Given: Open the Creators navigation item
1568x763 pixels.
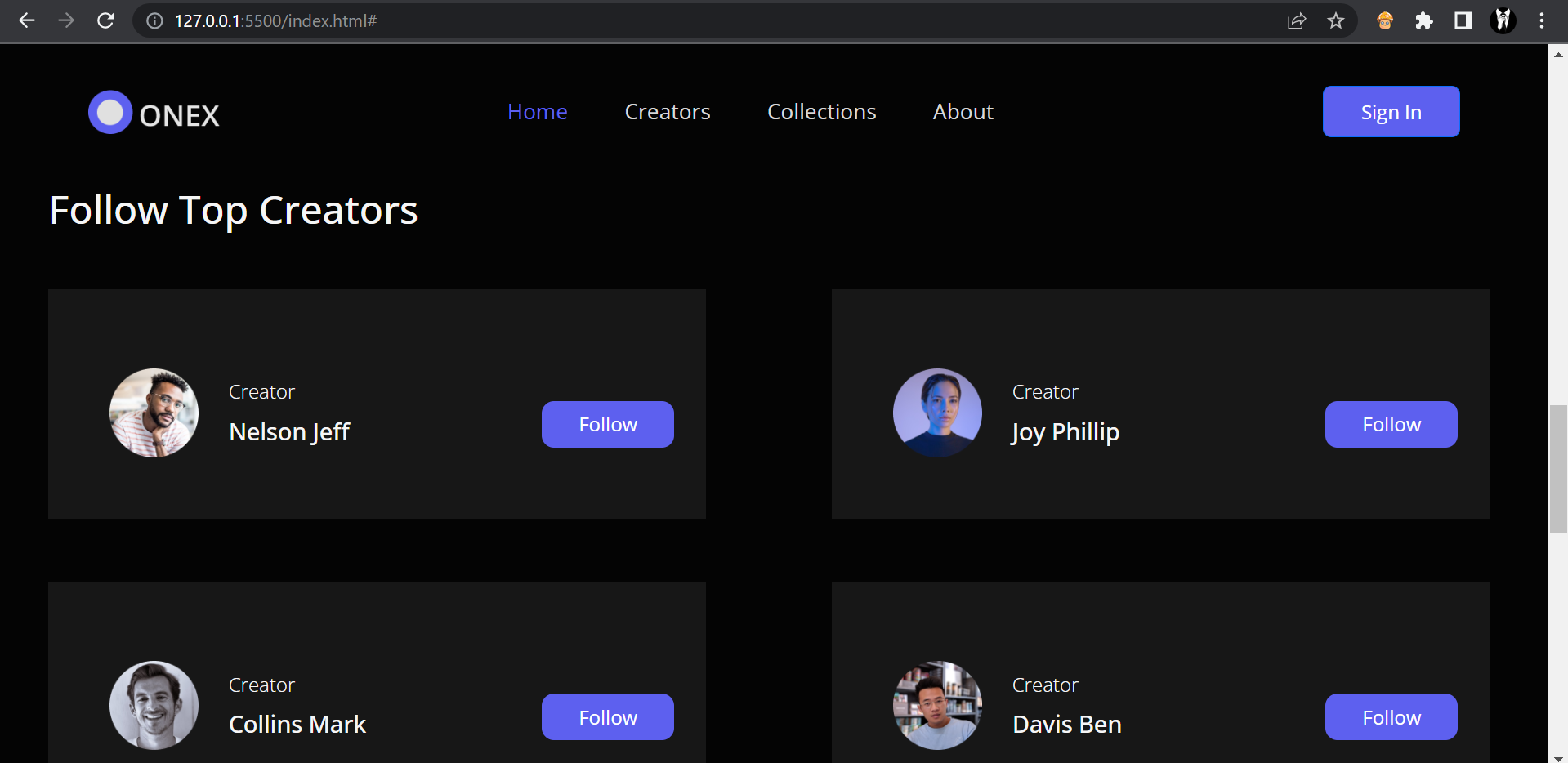Looking at the screenshot, I should 667,112.
